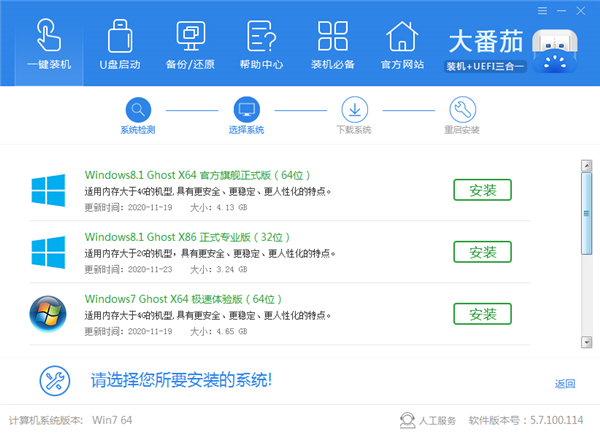Click the system list scrollbar thumb
The height and width of the screenshot is (434, 600).
tap(586, 214)
